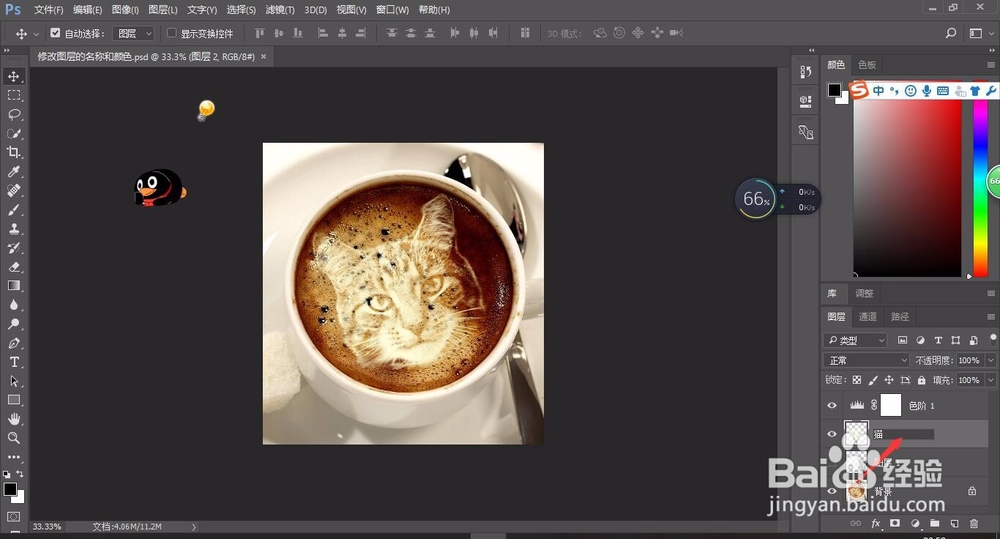
Task: Close the document tab 修改图层的名称和颜色.psd
Action: coord(263,57)
